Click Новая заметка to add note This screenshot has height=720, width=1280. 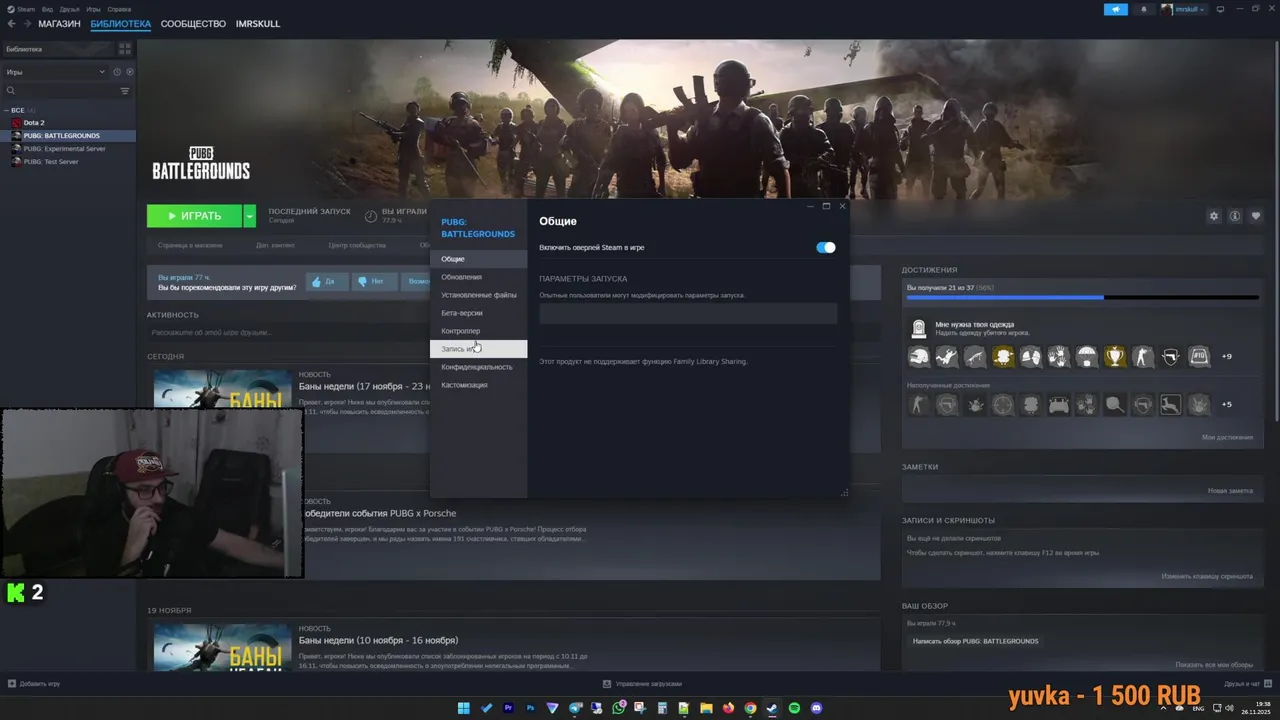pyautogui.click(x=1230, y=491)
